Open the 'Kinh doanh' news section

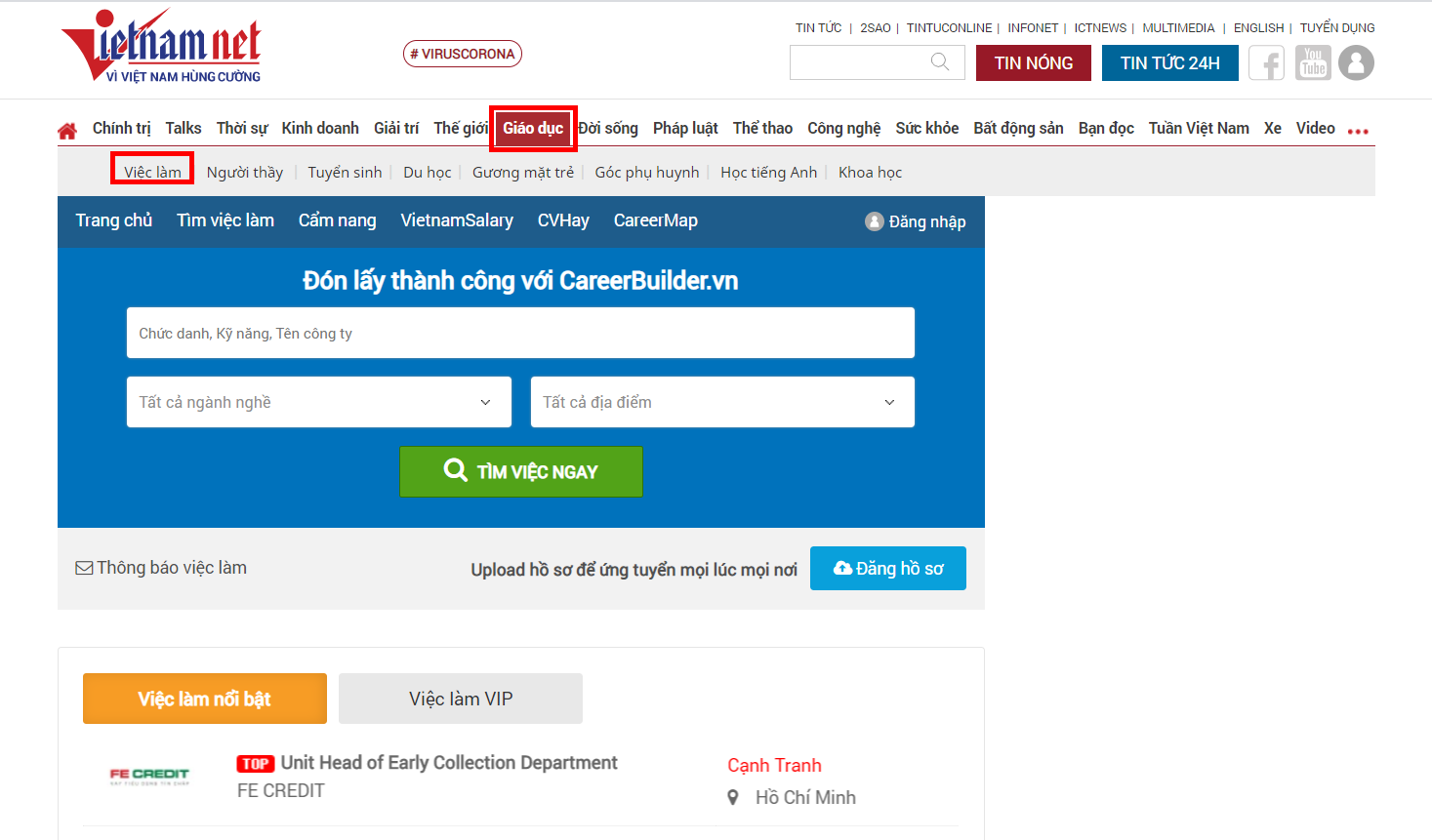[320, 128]
